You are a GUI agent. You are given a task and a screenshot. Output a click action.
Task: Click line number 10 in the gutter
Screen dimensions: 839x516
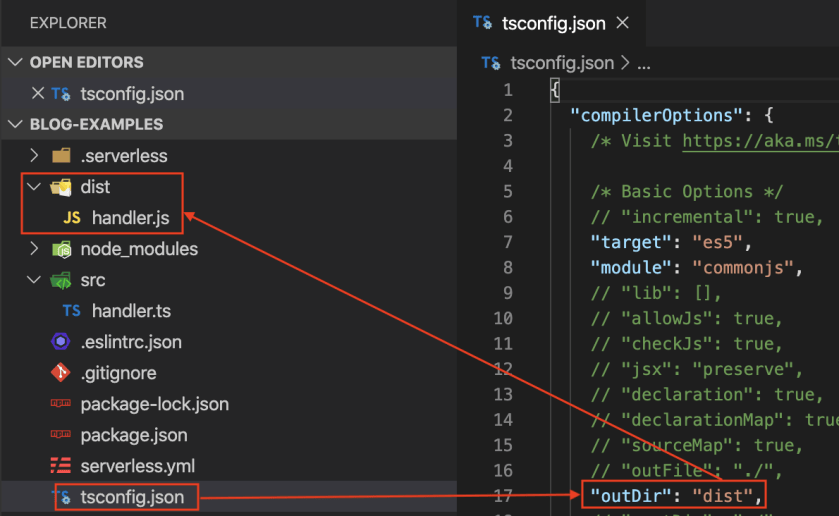(503, 318)
